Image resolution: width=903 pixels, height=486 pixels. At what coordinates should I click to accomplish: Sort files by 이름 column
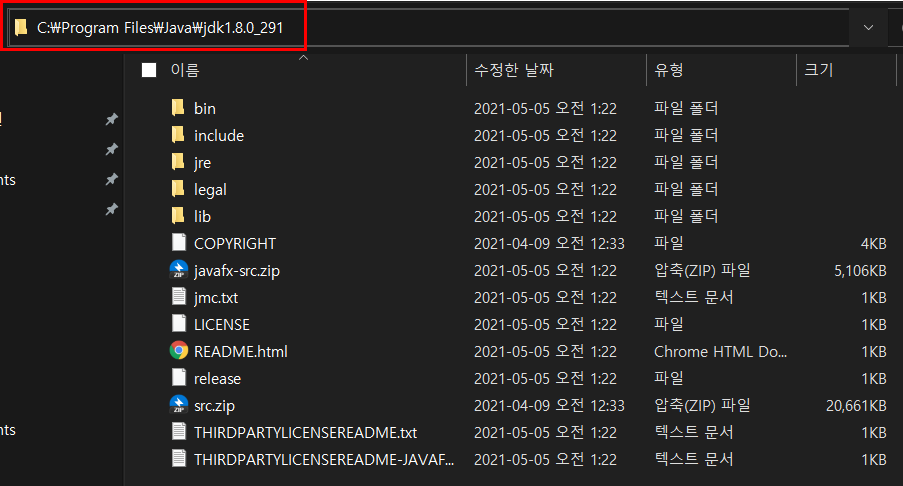point(185,70)
